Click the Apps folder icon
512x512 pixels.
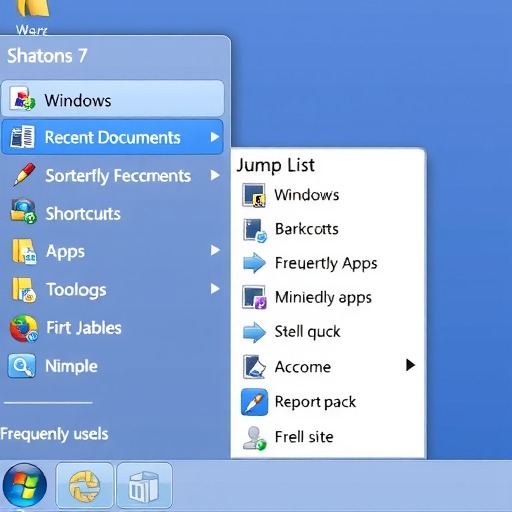tap(24, 251)
